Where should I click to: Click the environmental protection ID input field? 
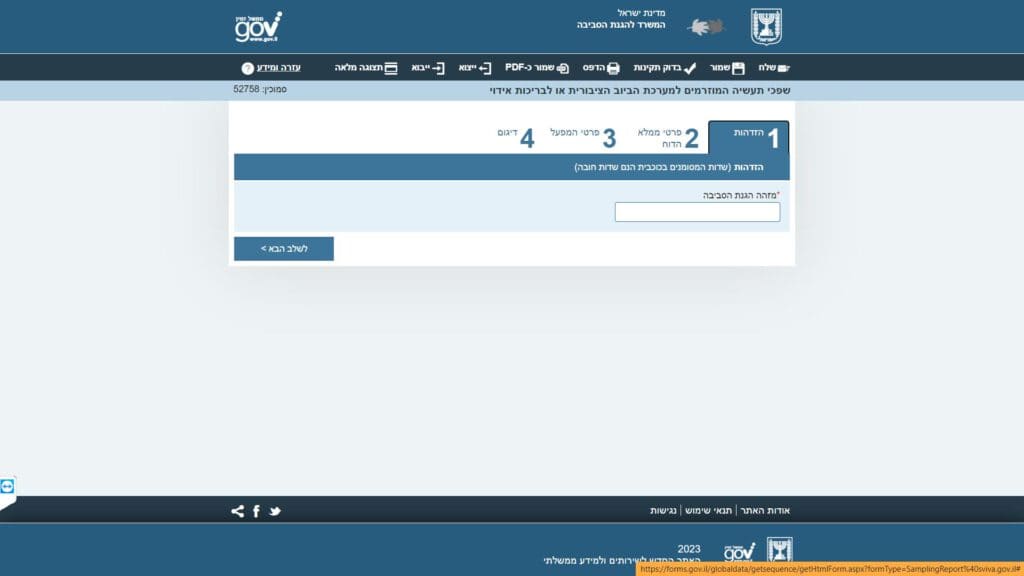697,212
